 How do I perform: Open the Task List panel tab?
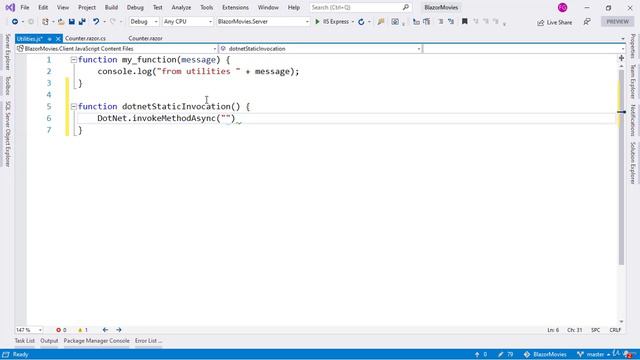click(x=24, y=341)
